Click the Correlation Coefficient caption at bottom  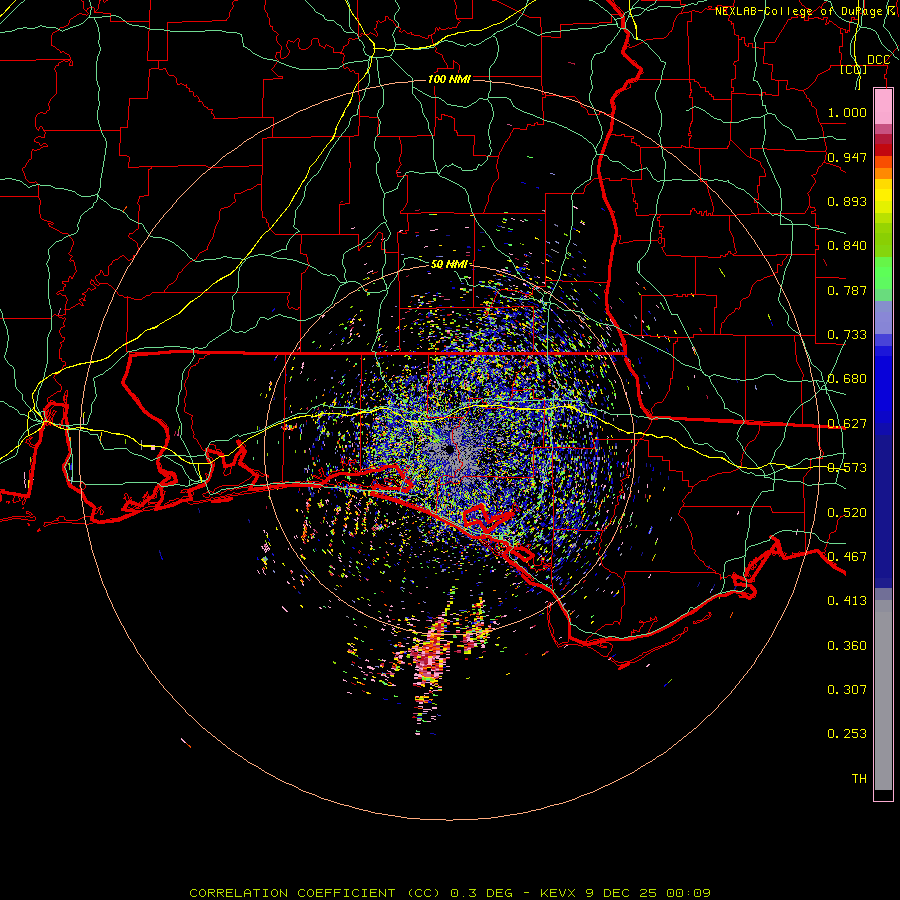coord(450,893)
